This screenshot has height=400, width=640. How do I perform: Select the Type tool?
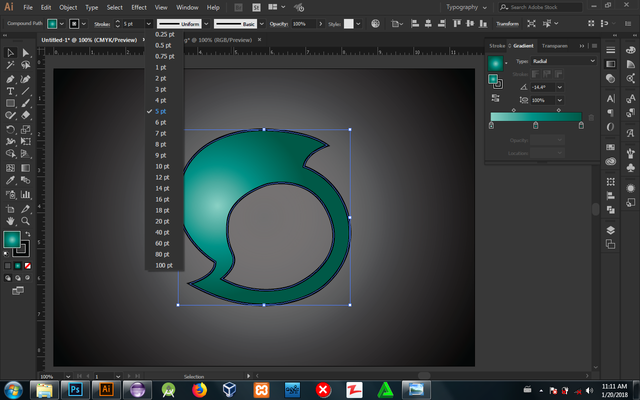click(x=10, y=91)
